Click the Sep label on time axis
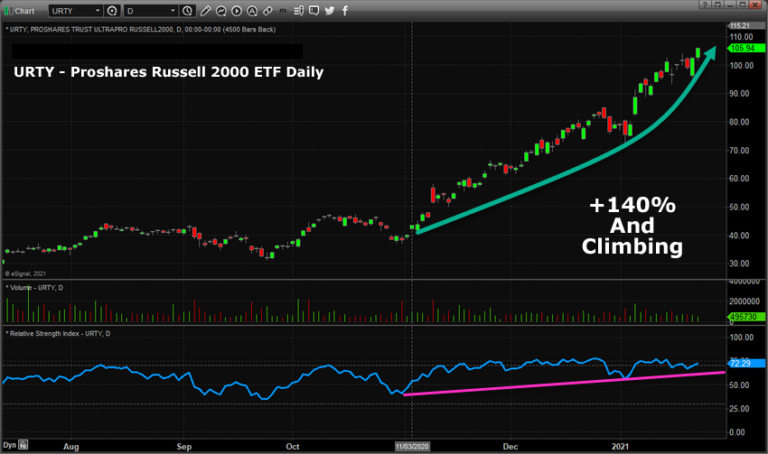This screenshot has width=768, height=454. (x=184, y=446)
